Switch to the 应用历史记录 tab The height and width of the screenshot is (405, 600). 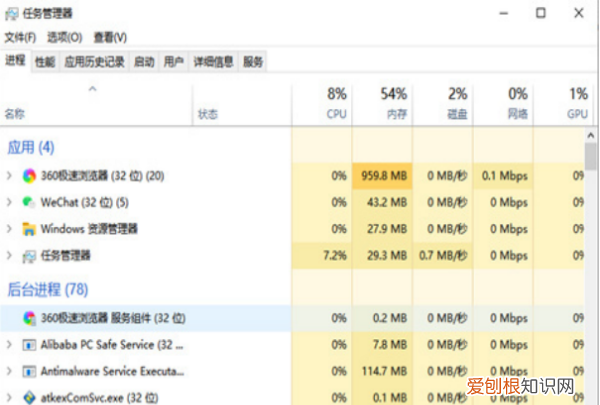[95, 61]
